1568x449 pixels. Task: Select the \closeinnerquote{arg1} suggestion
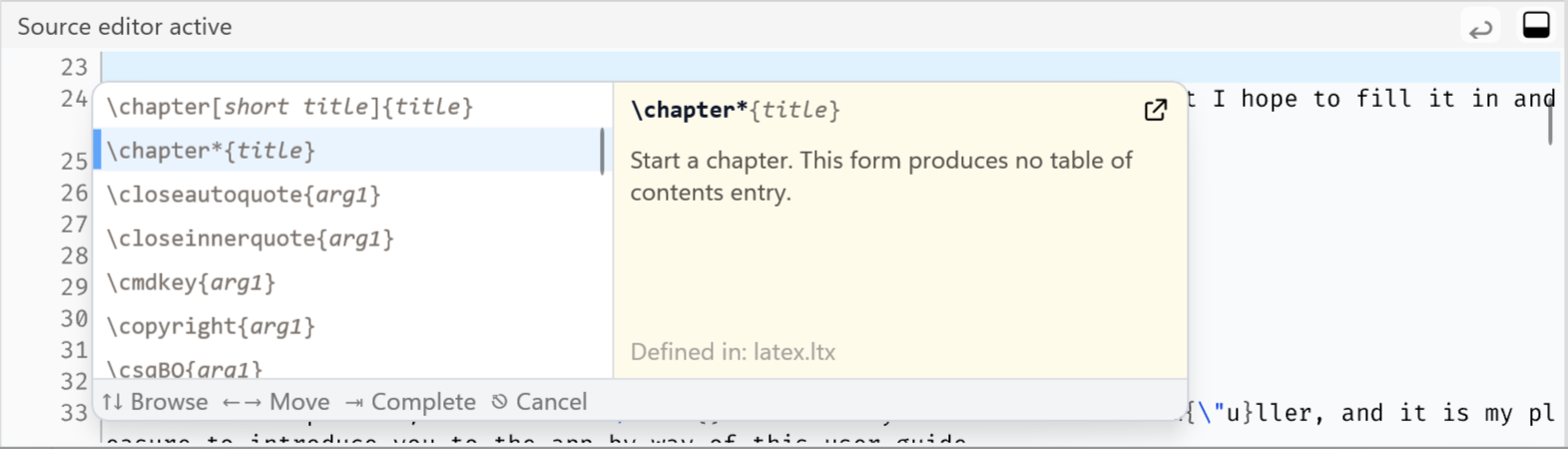click(251, 238)
